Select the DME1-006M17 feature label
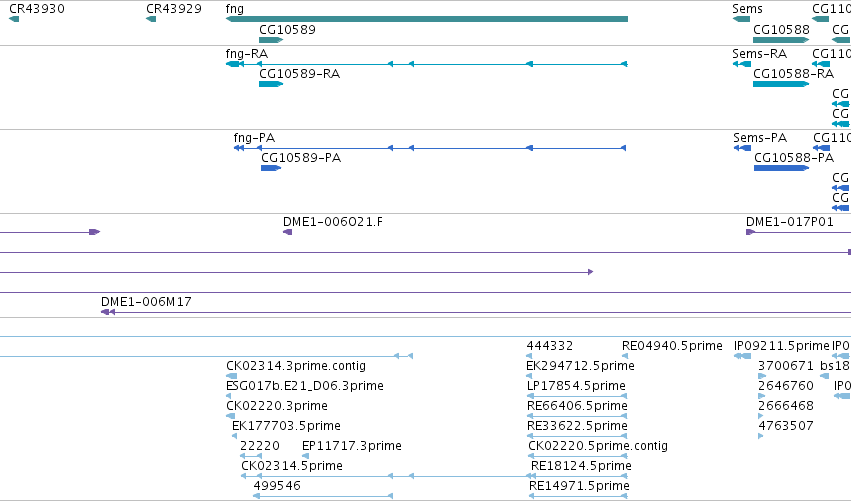Viewport: 851px width, 501px height. click(146, 302)
